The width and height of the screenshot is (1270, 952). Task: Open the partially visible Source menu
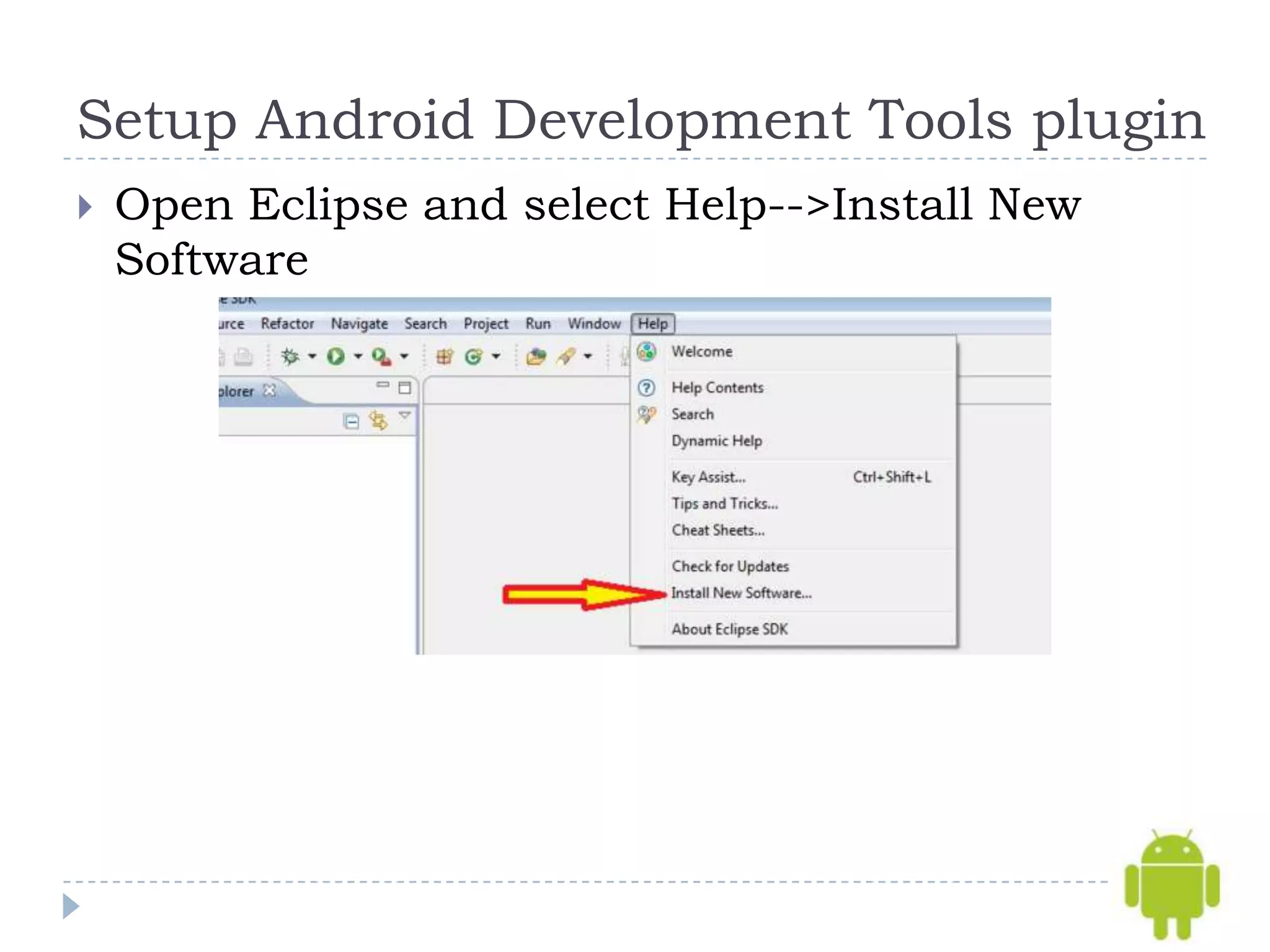(231, 324)
